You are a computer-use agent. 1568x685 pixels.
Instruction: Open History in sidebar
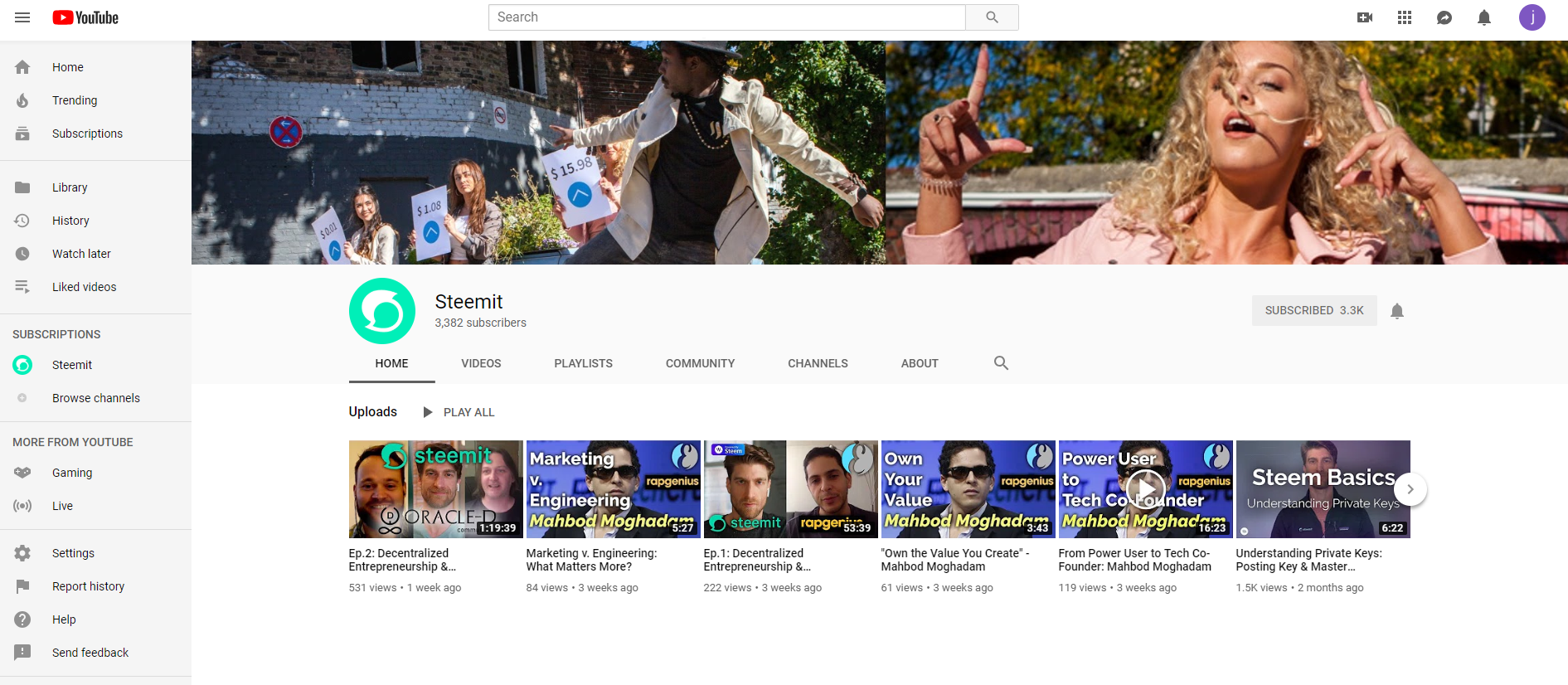click(95, 221)
